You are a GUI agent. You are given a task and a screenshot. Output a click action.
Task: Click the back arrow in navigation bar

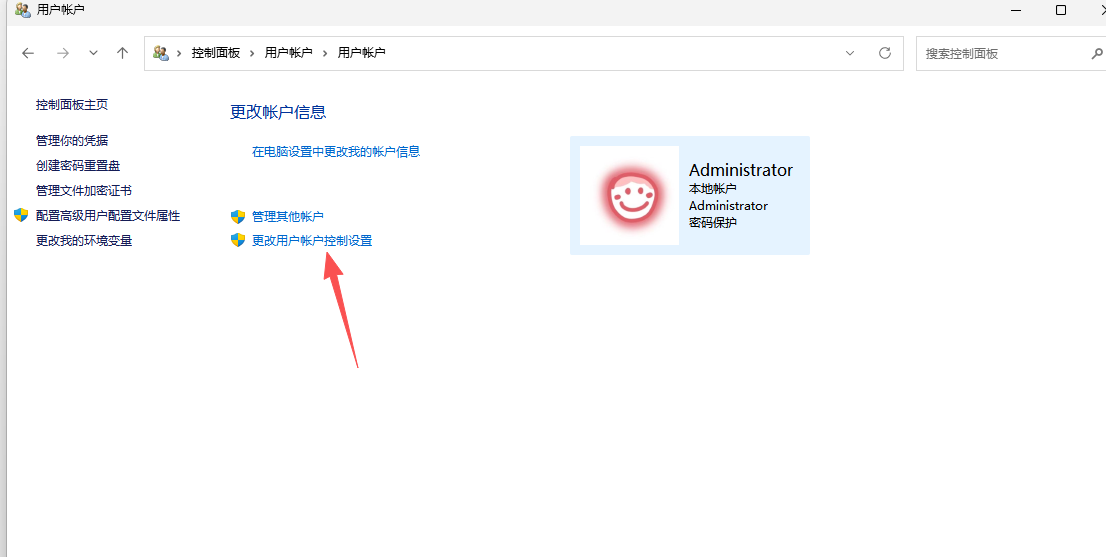pos(28,53)
